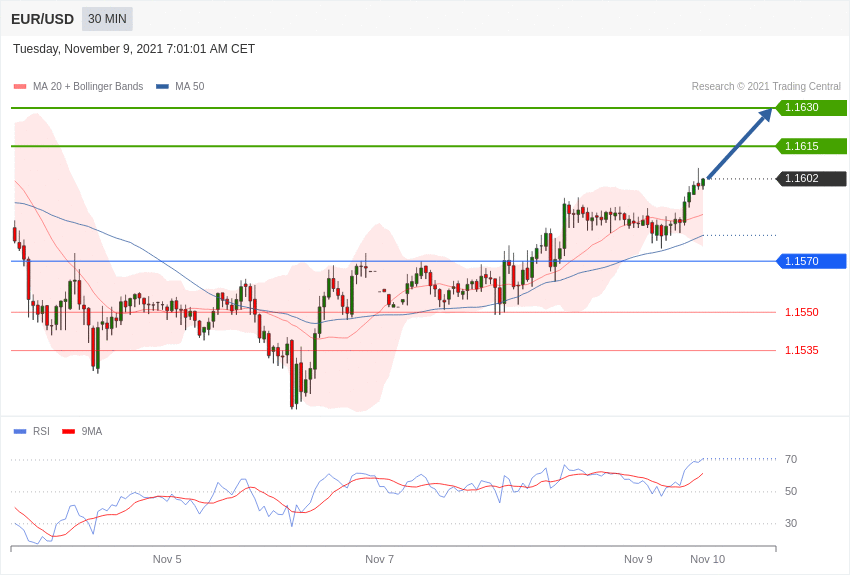Click the 1.1550 support level label
This screenshot has width=850, height=576.
point(802,312)
